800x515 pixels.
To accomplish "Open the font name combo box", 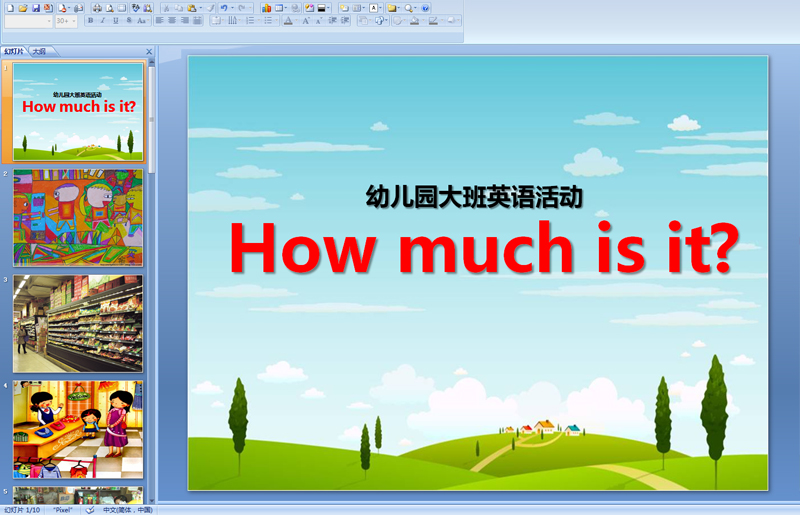I will click(x=29, y=21).
